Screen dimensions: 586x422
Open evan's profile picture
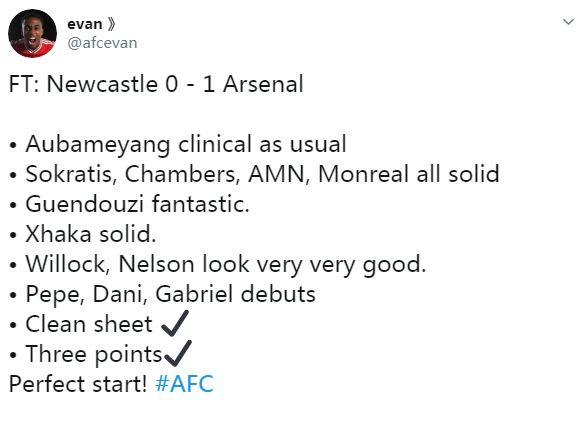33,33
